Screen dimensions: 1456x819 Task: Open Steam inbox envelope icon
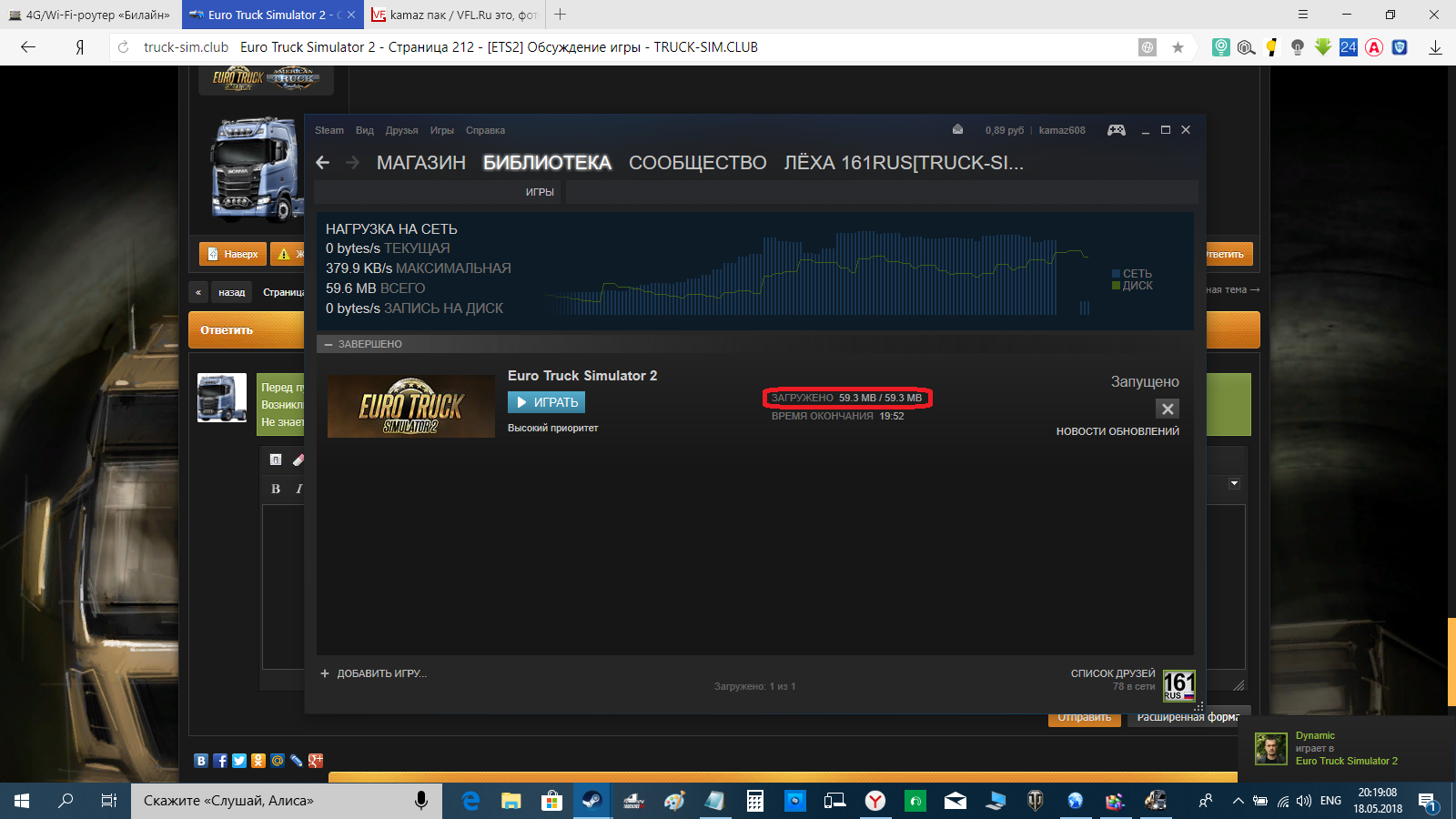tap(957, 129)
